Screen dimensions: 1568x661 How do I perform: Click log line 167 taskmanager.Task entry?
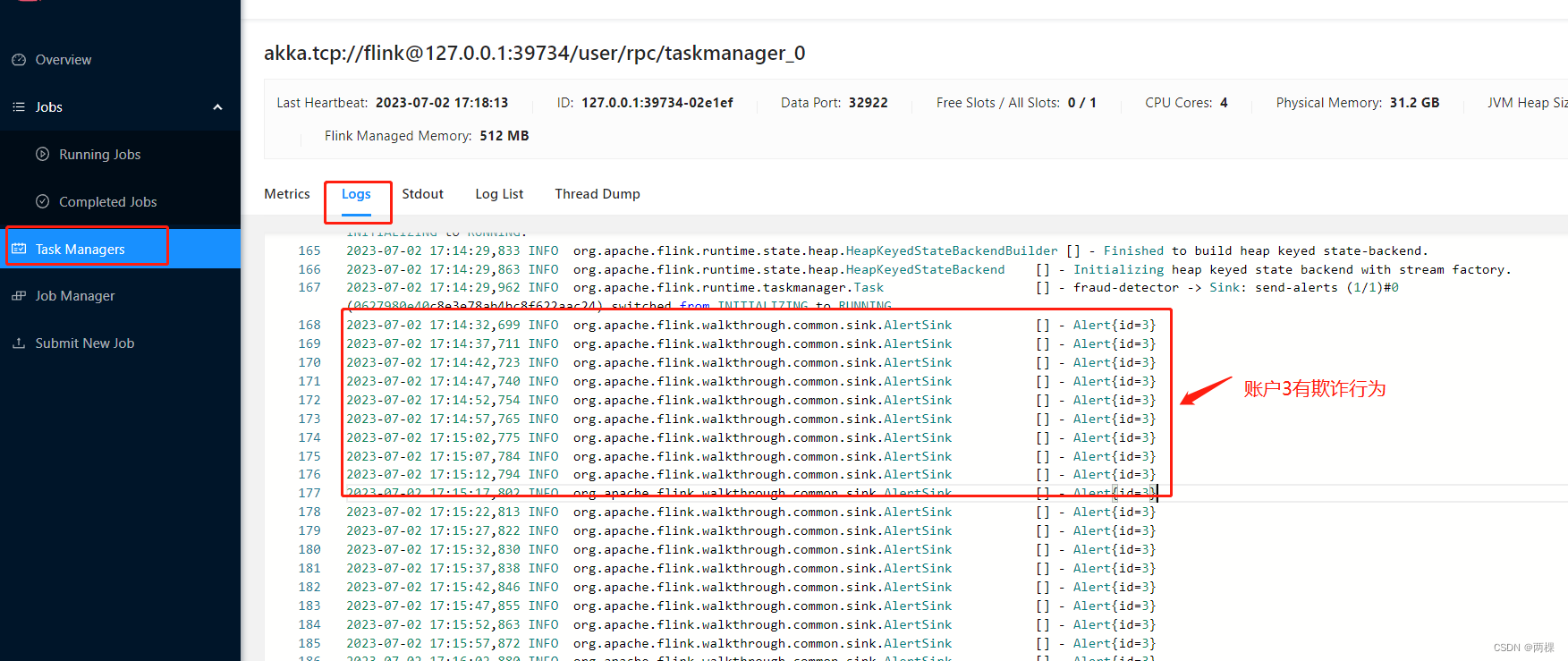[x=873, y=288]
